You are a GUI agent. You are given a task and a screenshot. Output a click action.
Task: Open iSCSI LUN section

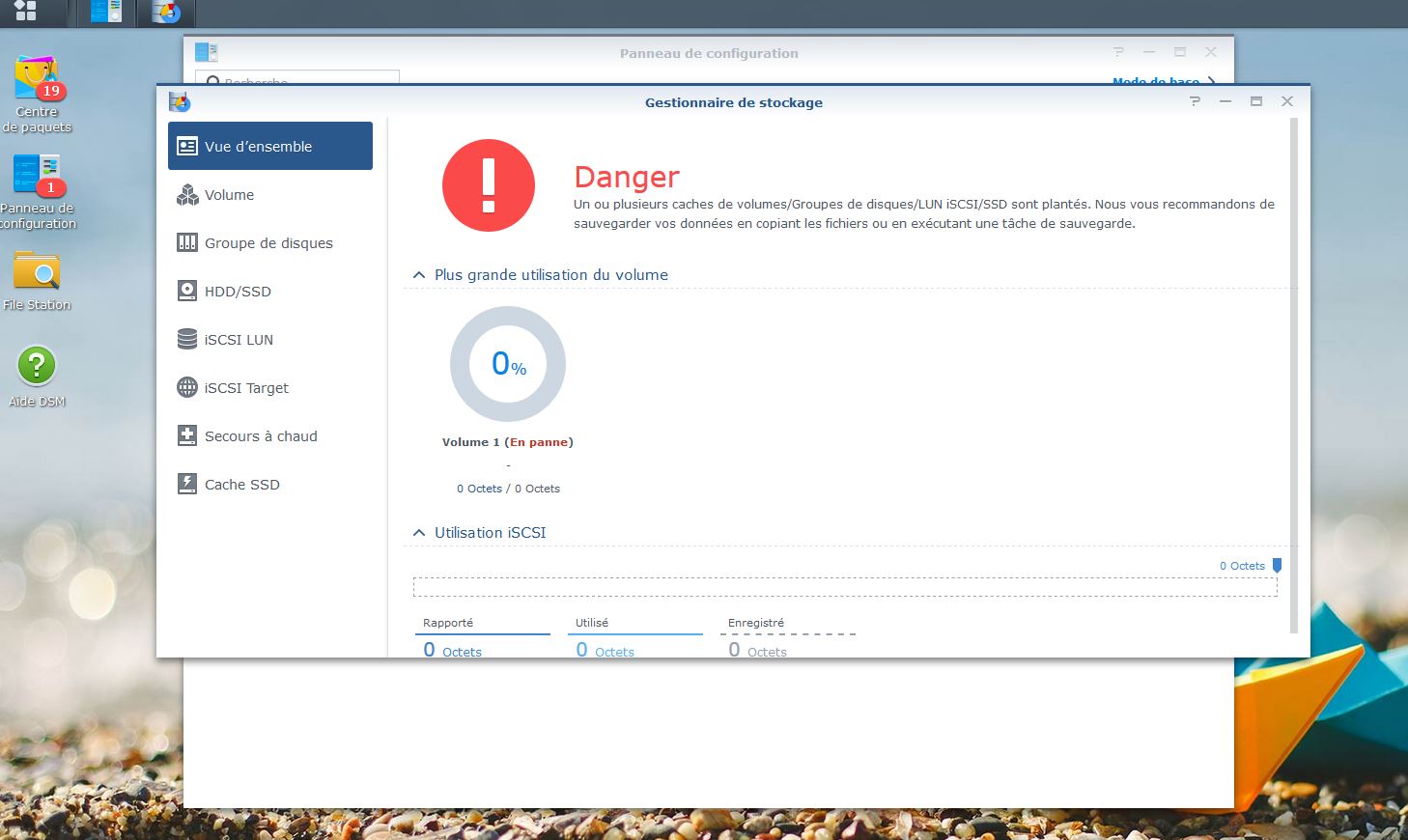click(239, 340)
